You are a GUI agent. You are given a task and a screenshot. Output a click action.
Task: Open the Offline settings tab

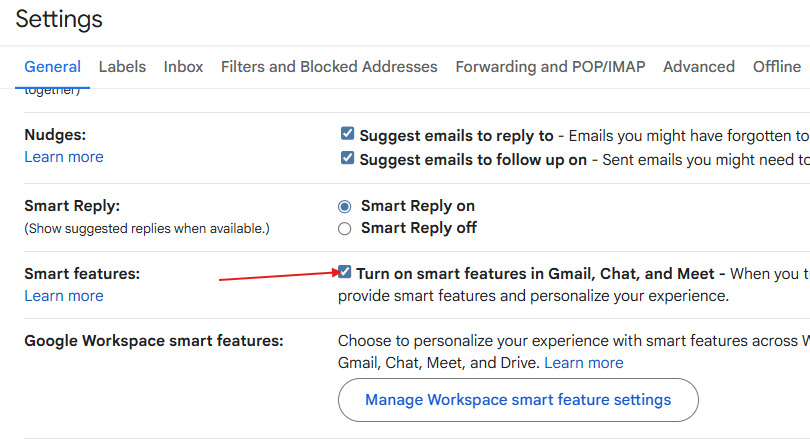pyautogui.click(x=777, y=67)
